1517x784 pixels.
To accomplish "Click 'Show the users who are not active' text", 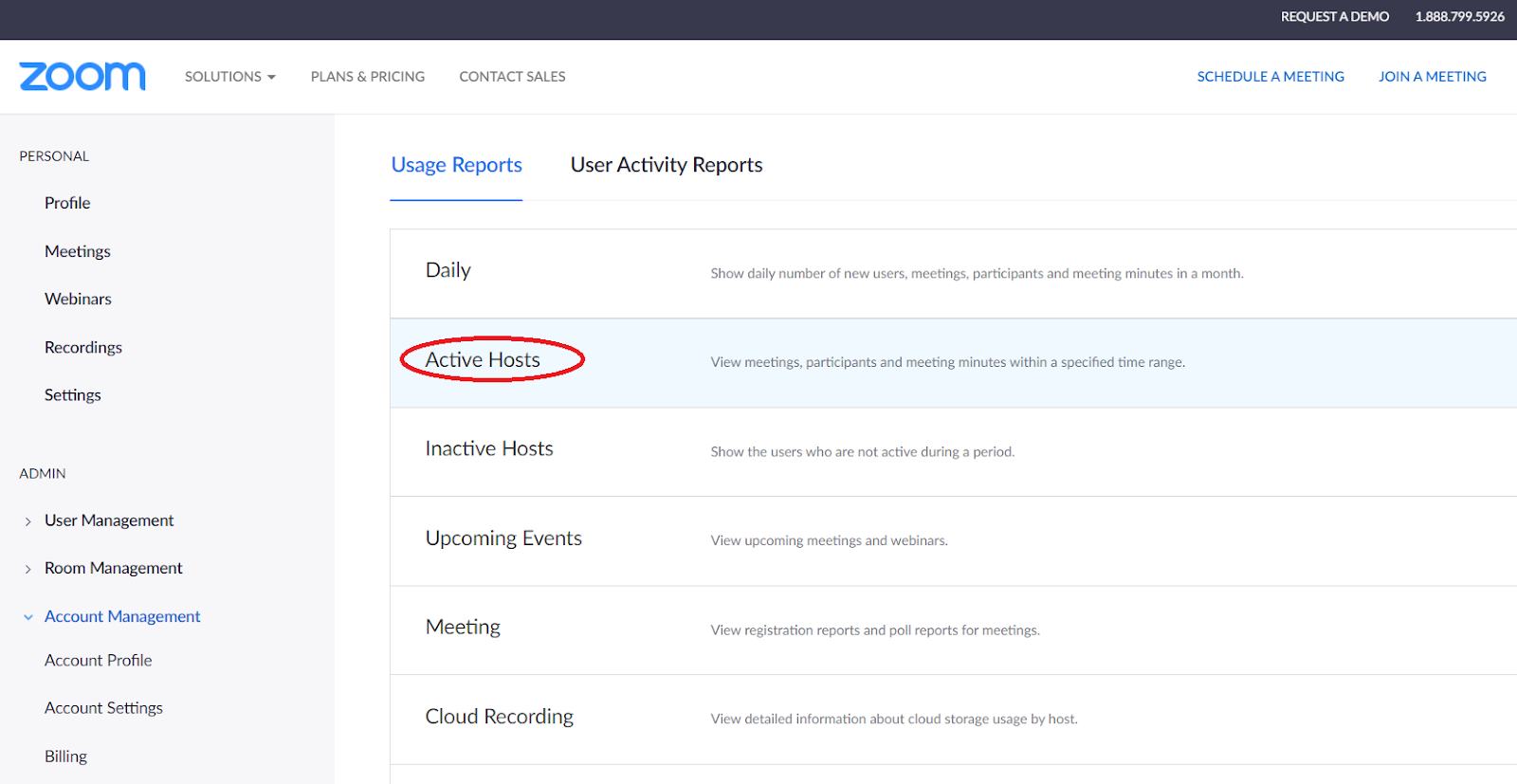I will (863, 451).
